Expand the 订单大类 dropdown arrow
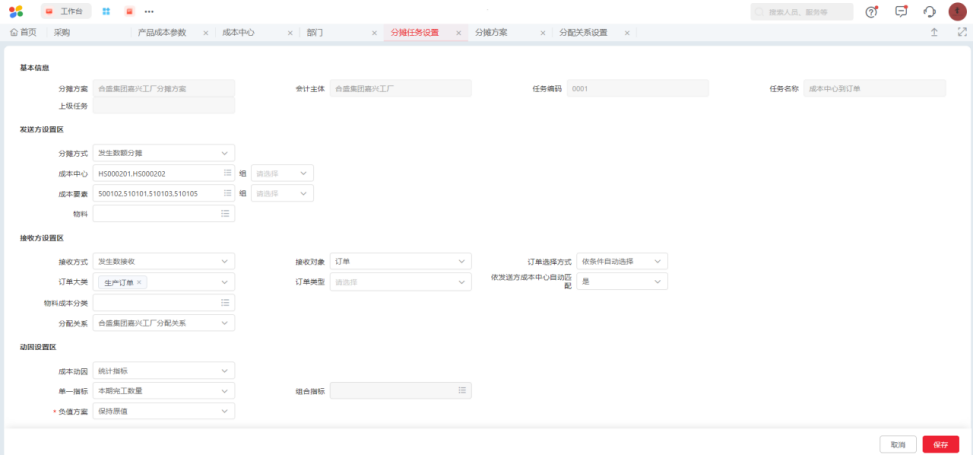974x455 pixels. (x=224, y=282)
